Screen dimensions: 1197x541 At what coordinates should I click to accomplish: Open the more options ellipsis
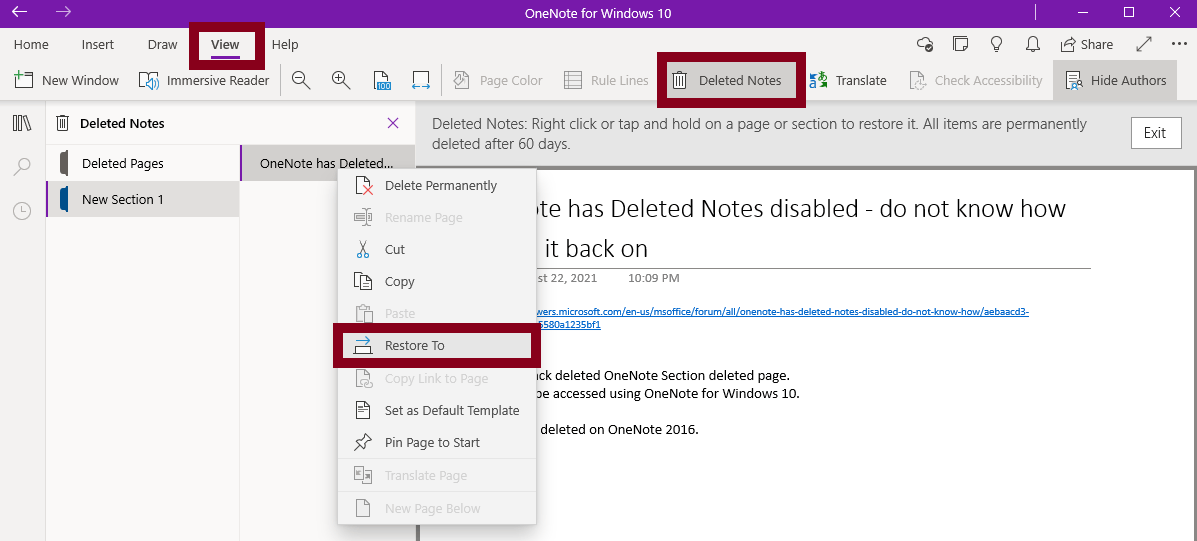[1179, 44]
